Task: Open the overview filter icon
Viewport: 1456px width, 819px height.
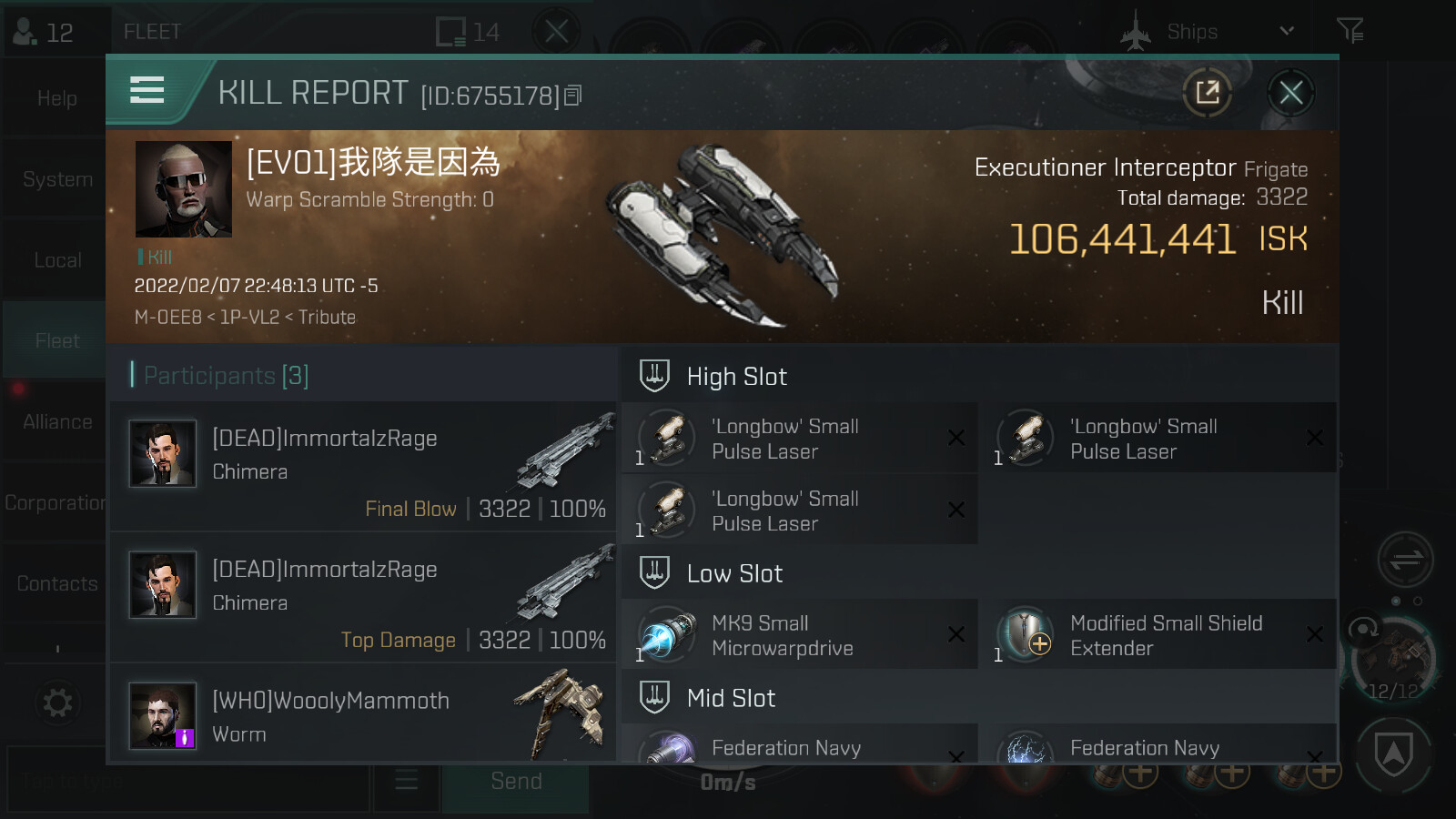Action: [x=1350, y=31]
